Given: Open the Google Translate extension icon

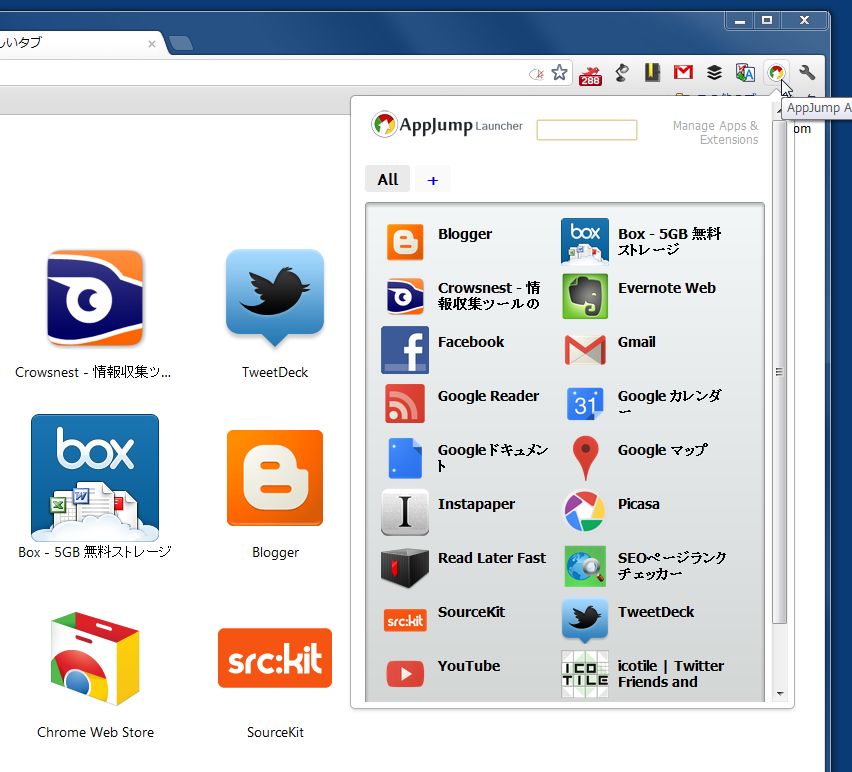Looking at the screenshot, I should tap(745, 72).
